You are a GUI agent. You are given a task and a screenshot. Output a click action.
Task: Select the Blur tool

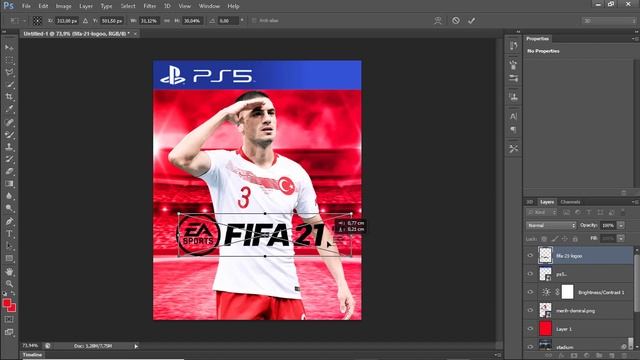pyautogui.click(x=9, y=196)
